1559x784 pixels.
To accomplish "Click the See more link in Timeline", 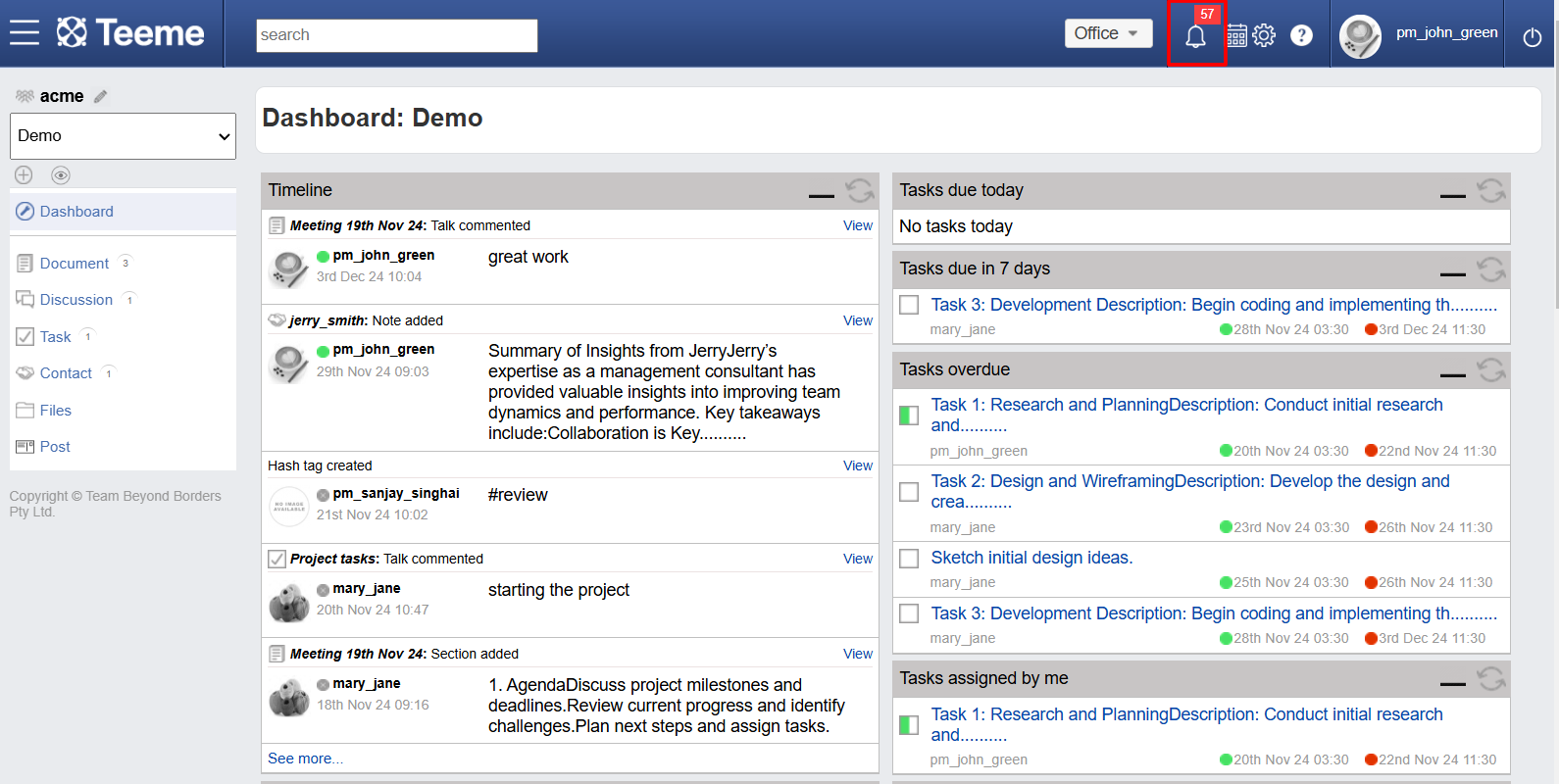I will [305, 759].
